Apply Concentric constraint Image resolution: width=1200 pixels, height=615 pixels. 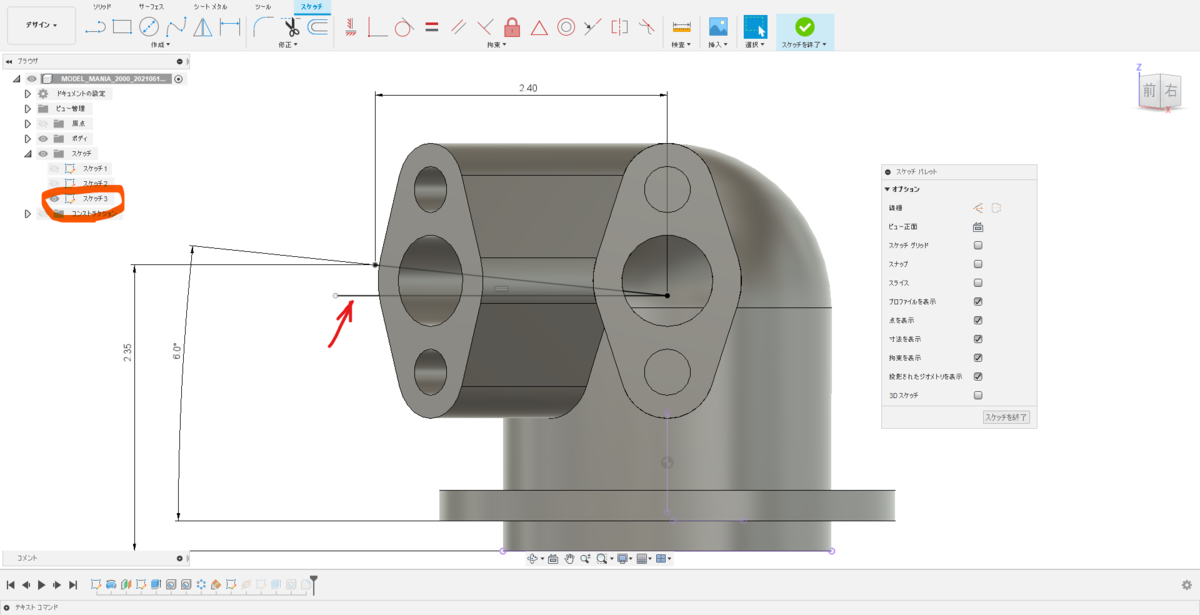tap(566, 27)
